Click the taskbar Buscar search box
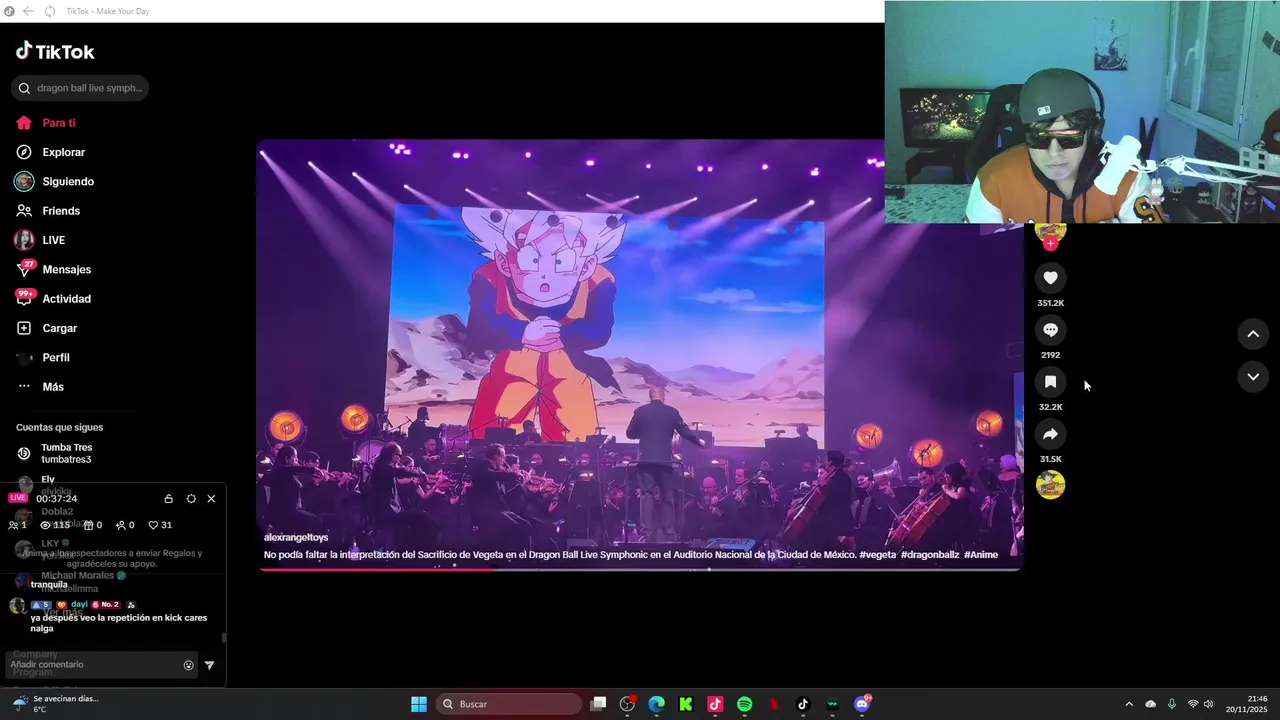 509,704
